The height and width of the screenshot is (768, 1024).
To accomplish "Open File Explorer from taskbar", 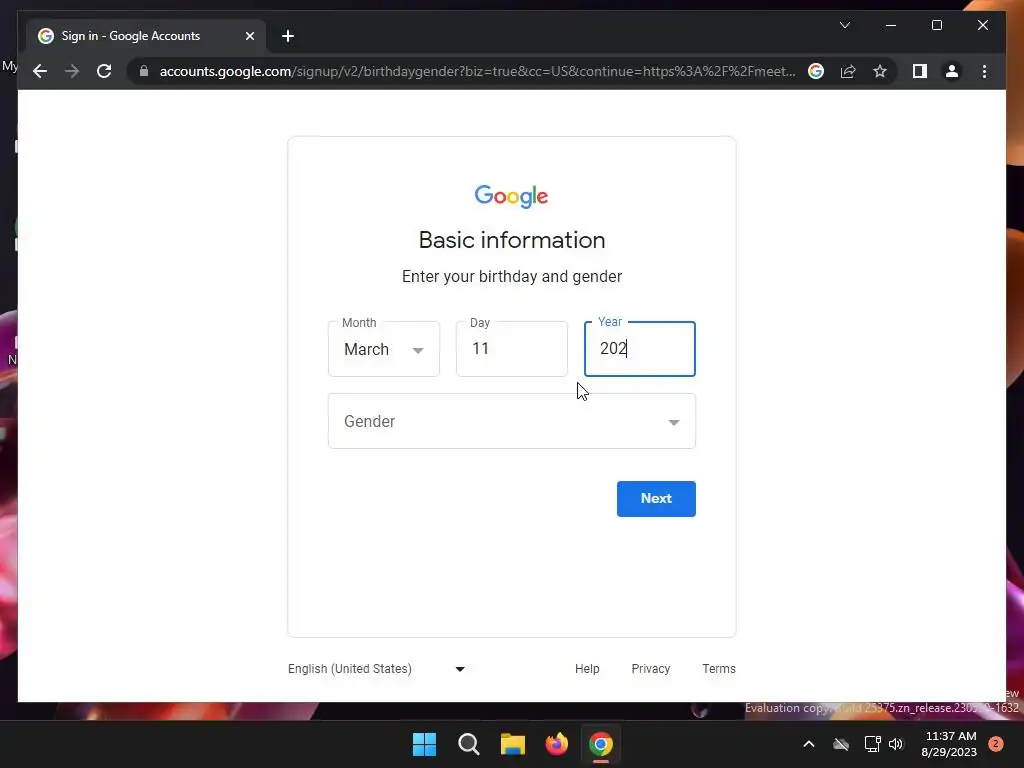I will pos(513,744).
